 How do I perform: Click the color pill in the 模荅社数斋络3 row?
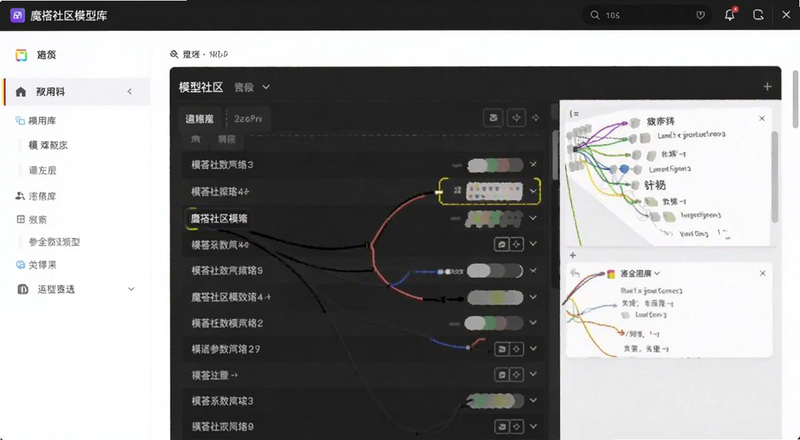point(495,165)
